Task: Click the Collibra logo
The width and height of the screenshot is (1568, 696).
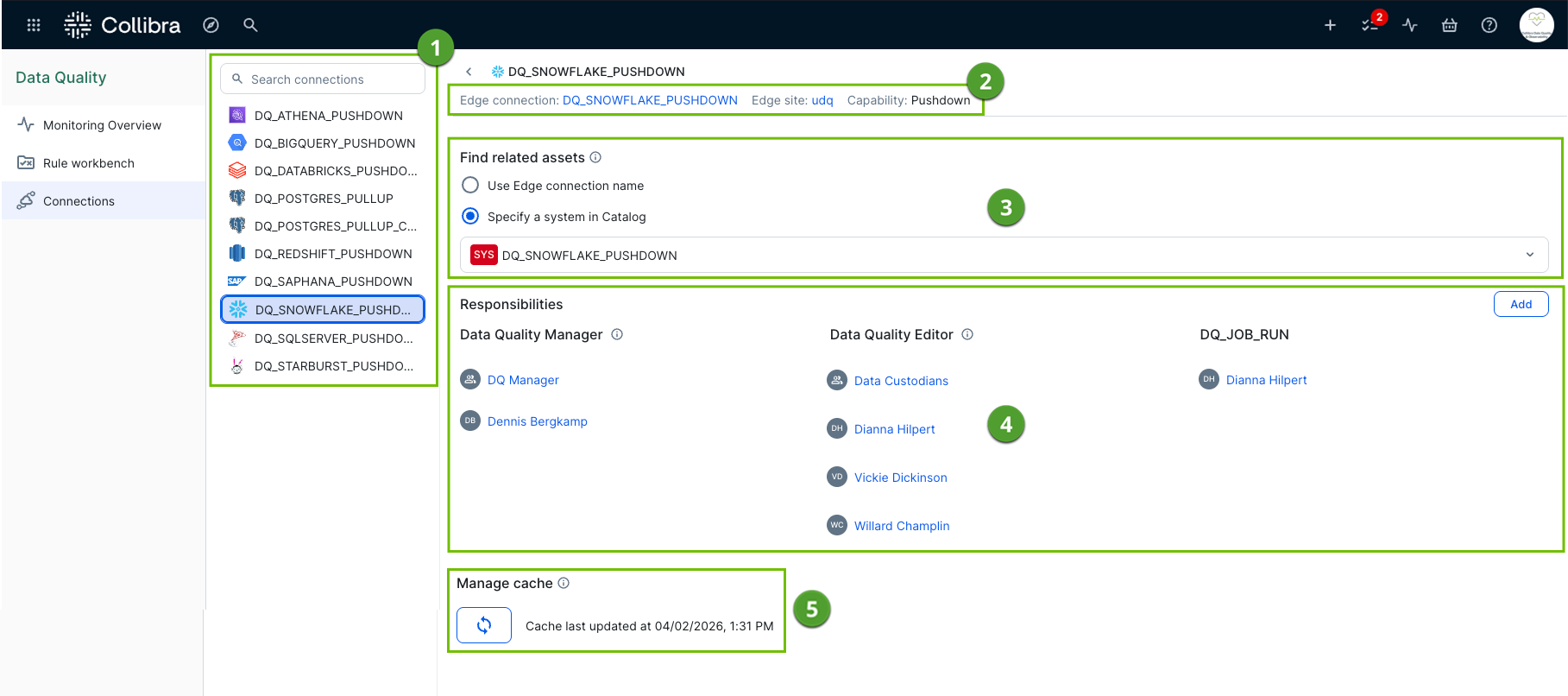Action: pyautogui.click(x=123, y=25)
